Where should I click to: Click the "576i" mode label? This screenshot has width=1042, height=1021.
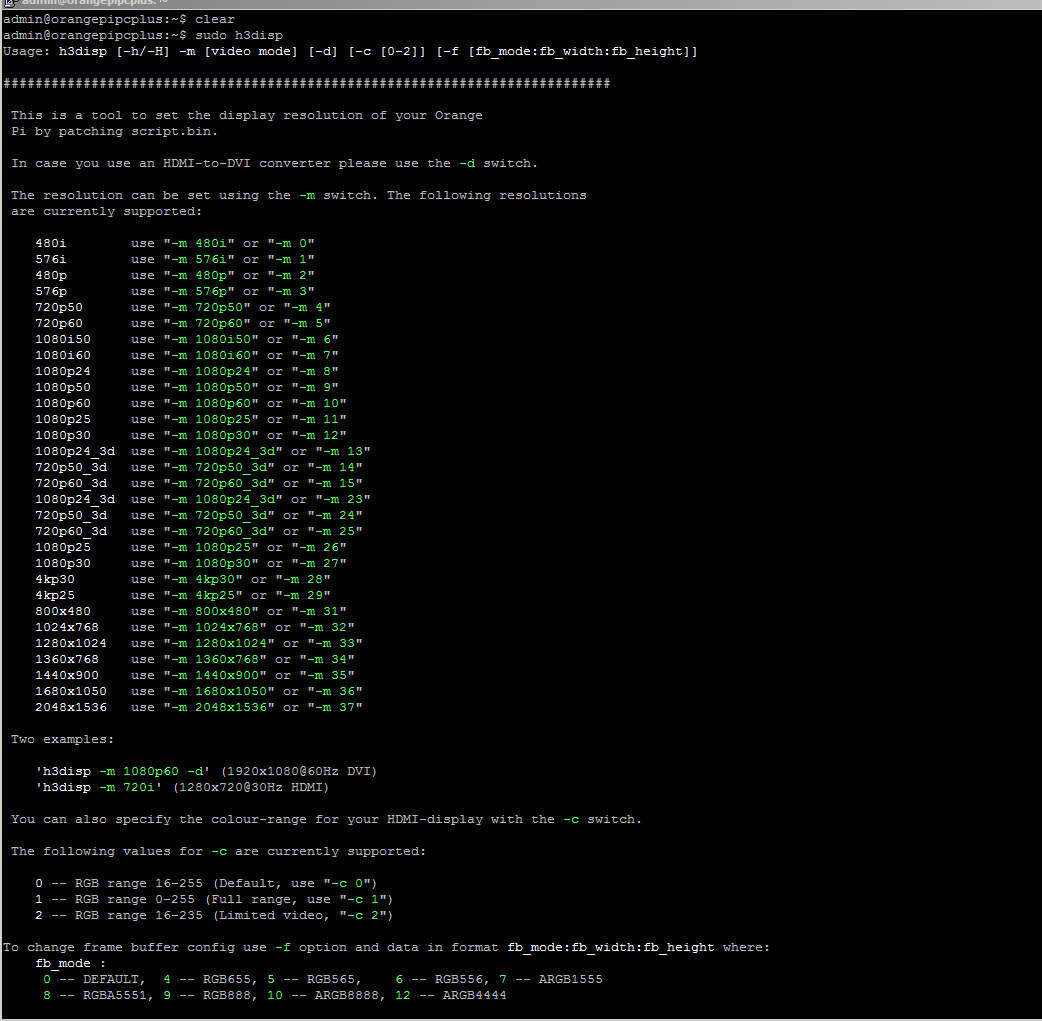(x=51, y=259)
